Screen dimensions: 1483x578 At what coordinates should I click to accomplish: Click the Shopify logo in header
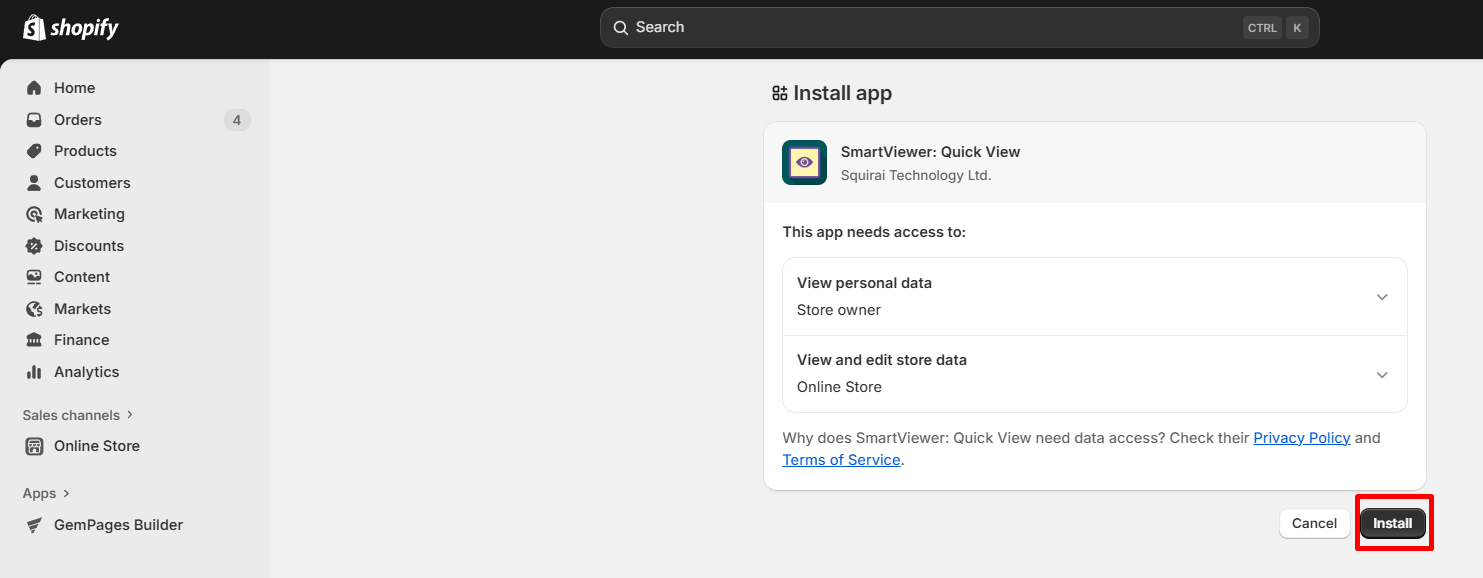click(70, 28)
